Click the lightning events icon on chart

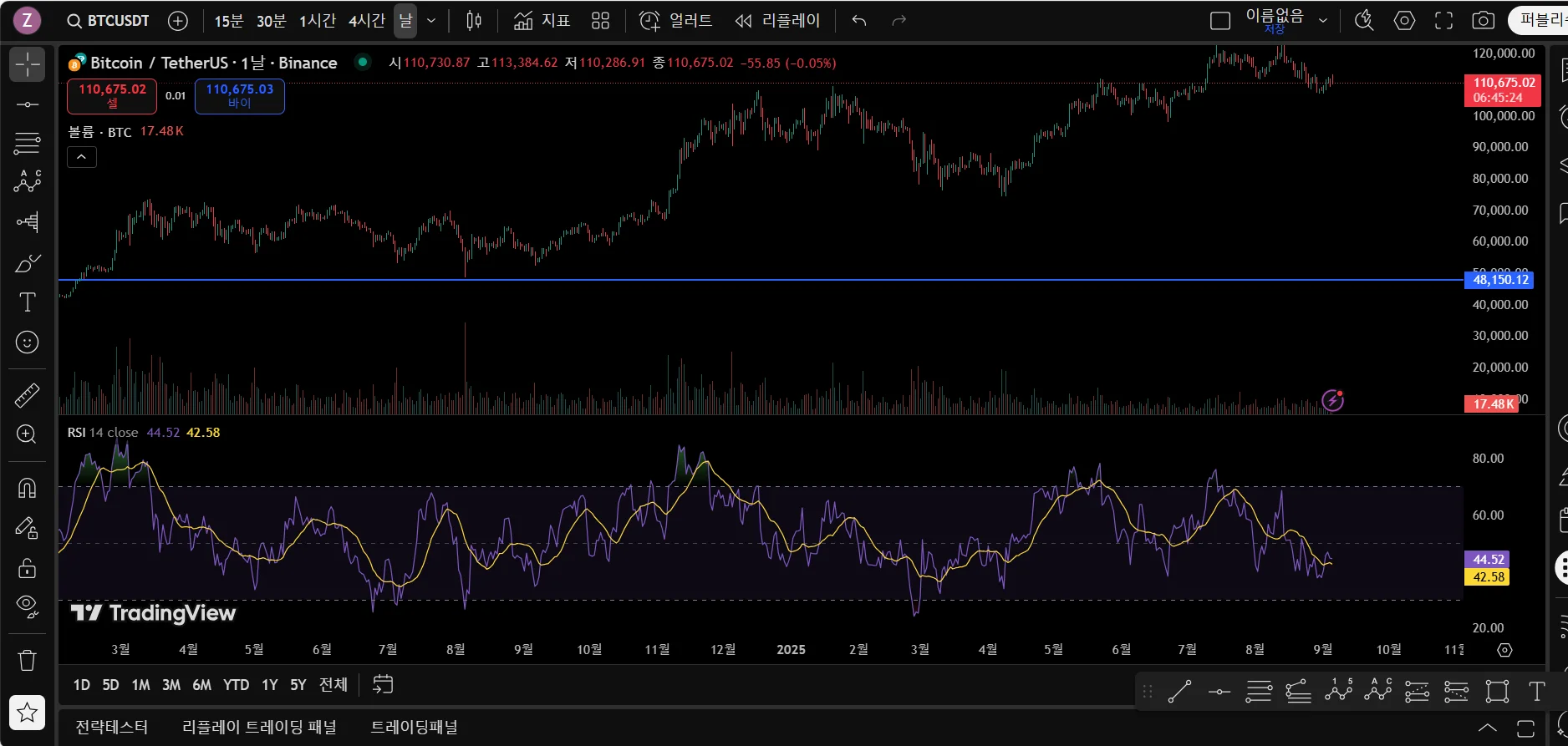[x=1332, y=401]
